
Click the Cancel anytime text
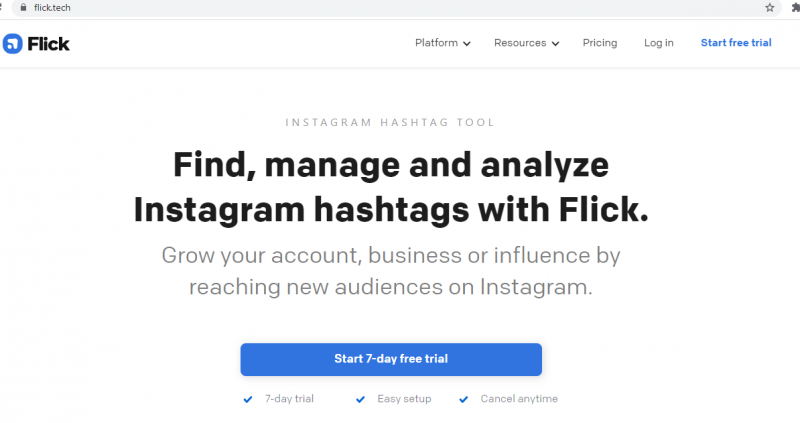pos(519,399)
